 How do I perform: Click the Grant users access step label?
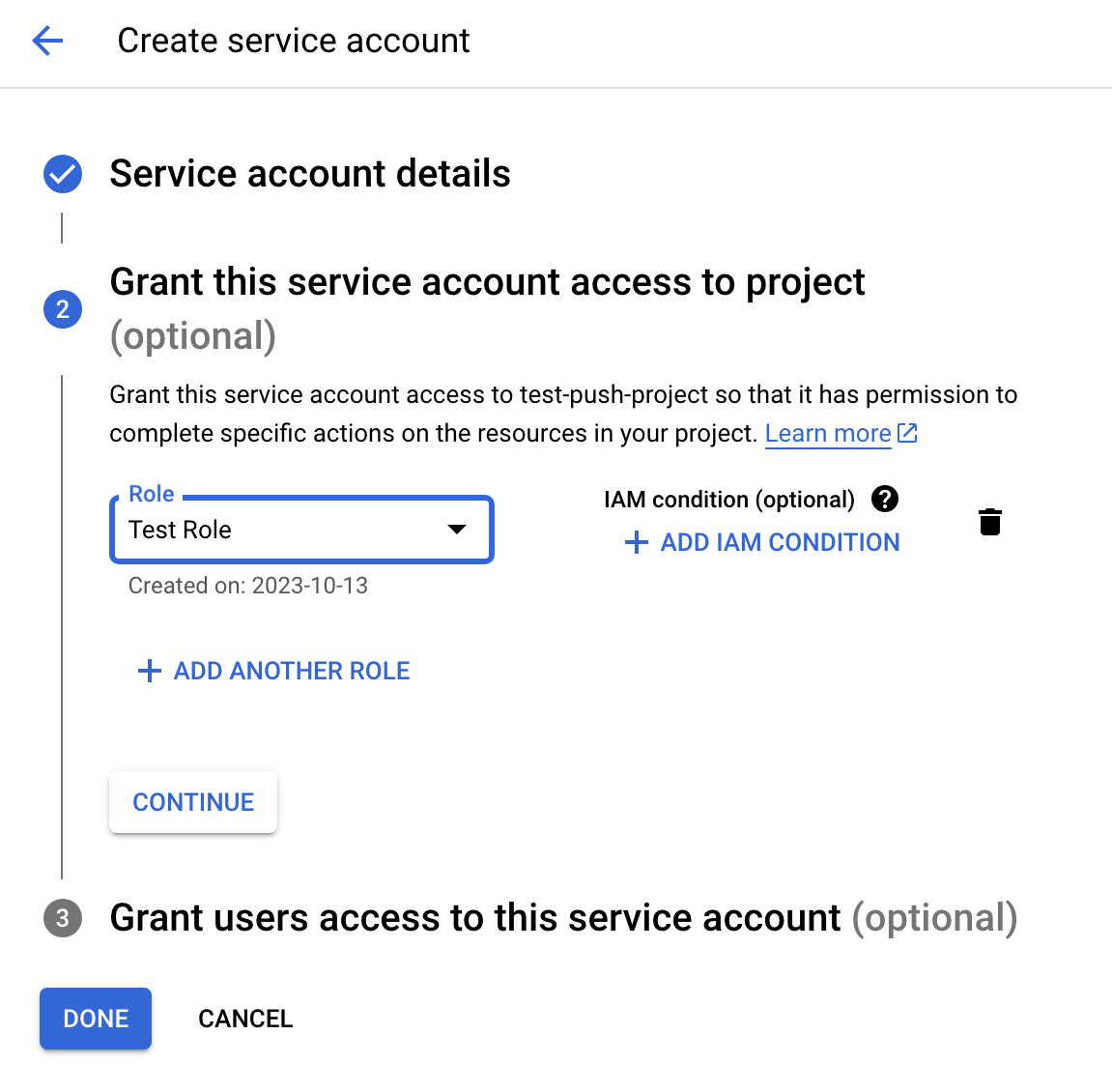475,918
